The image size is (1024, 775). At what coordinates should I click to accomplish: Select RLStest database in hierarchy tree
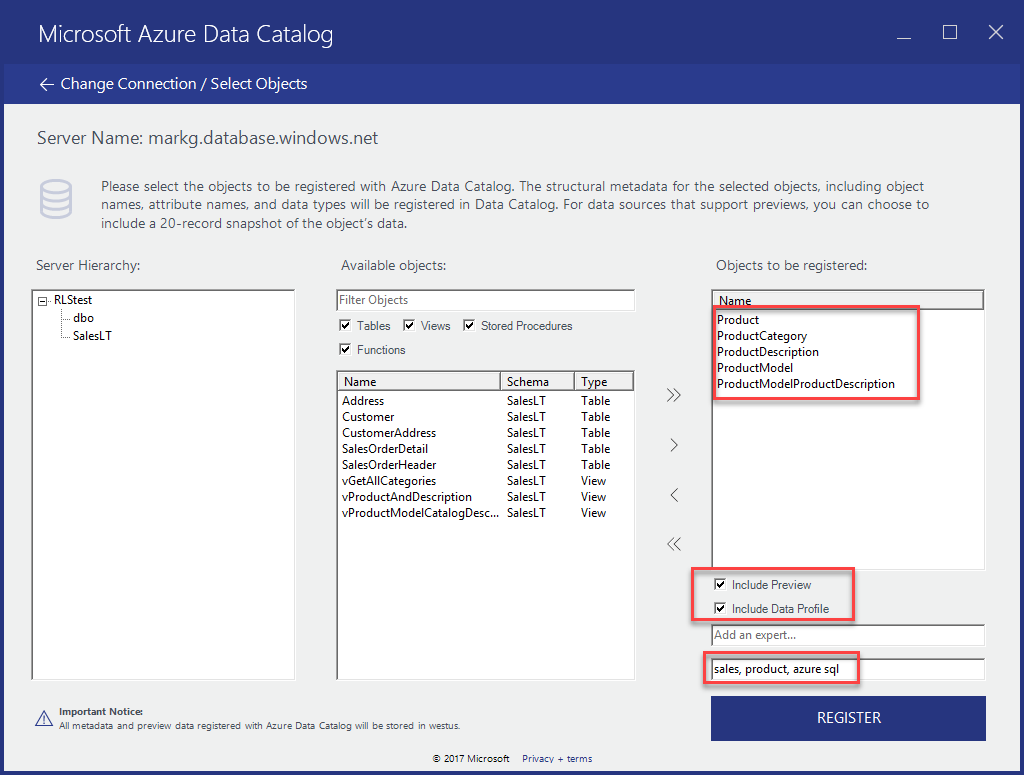click(x=73, y=300)
